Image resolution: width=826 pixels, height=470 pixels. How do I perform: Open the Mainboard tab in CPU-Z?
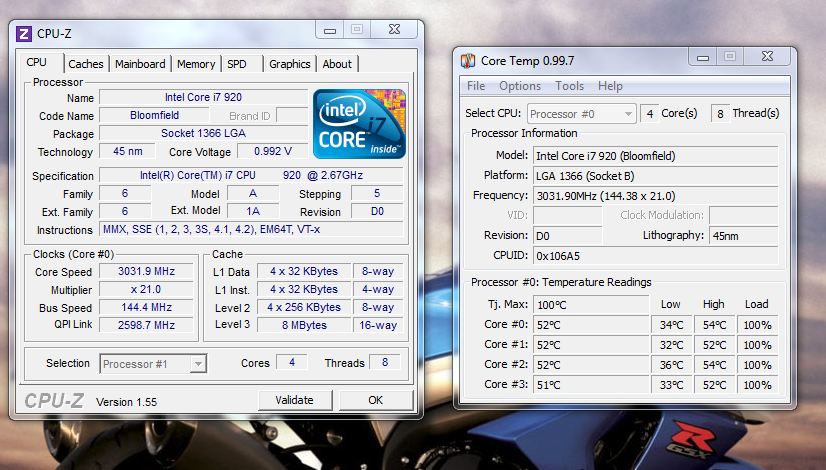(140, 64)
